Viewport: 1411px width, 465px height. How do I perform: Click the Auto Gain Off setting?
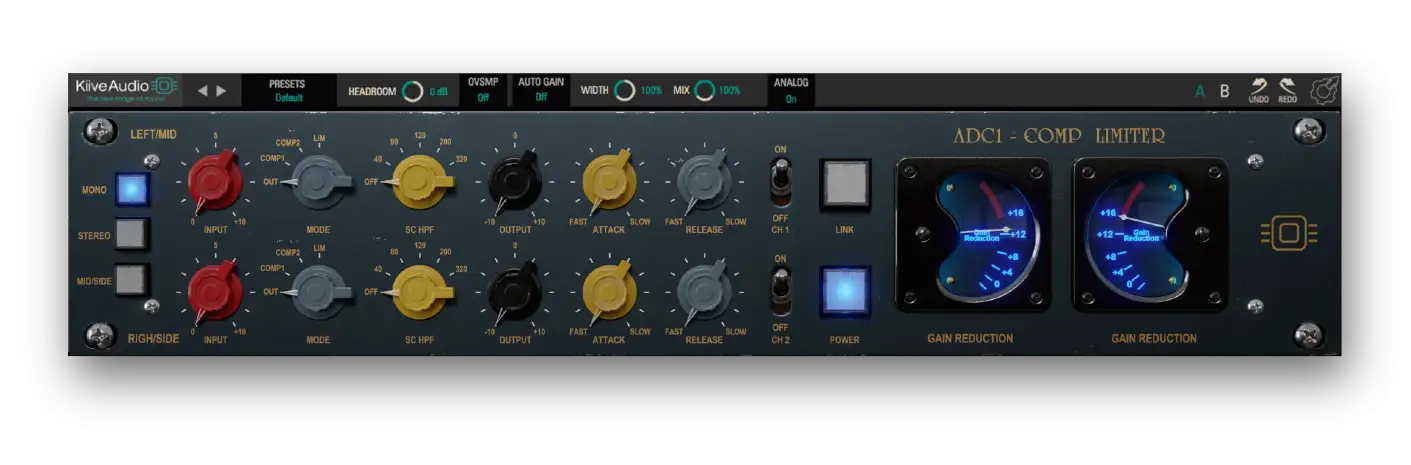(541, 91)
